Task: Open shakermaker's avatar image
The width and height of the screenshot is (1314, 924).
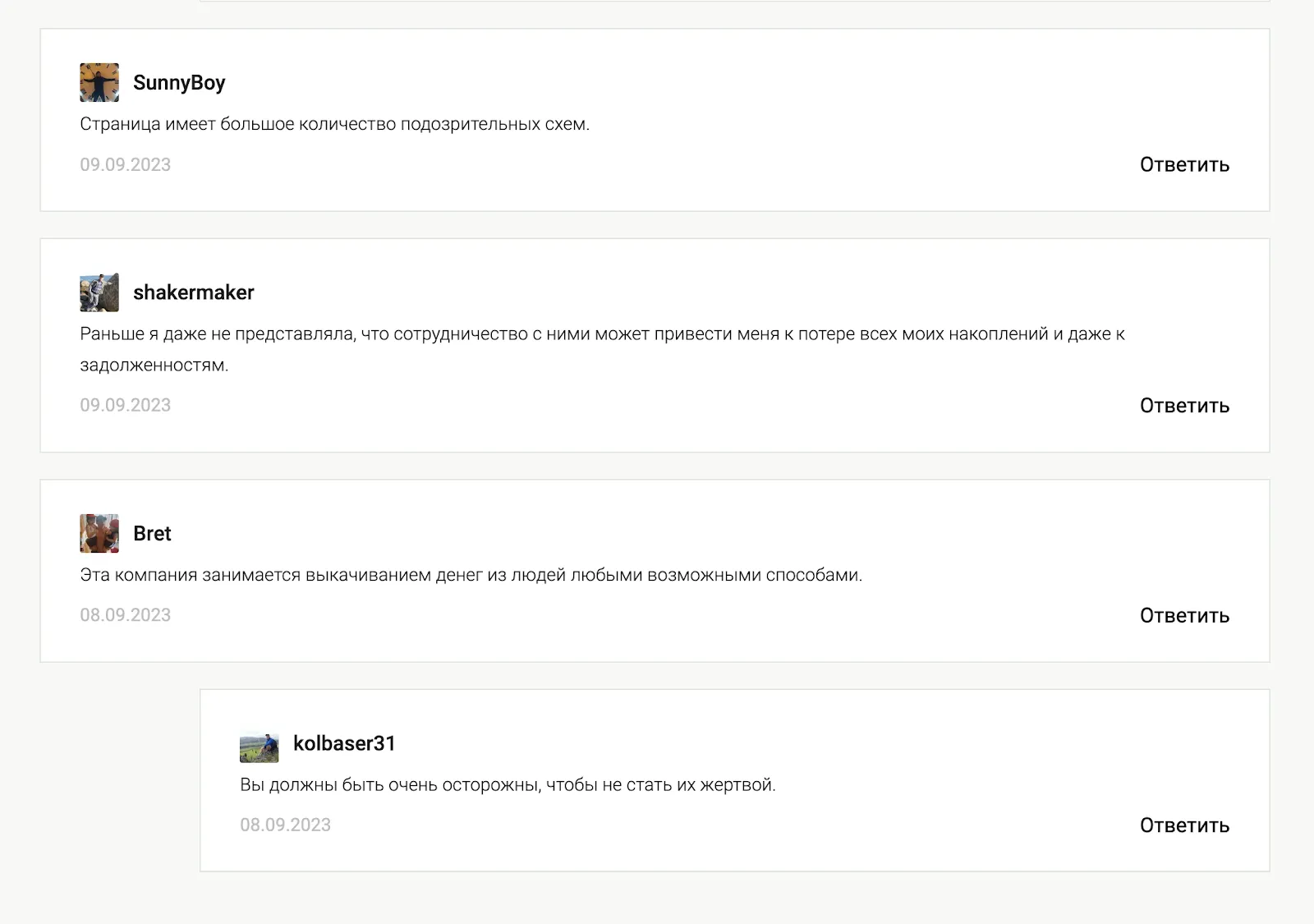Action: click(x=99, y=292)
